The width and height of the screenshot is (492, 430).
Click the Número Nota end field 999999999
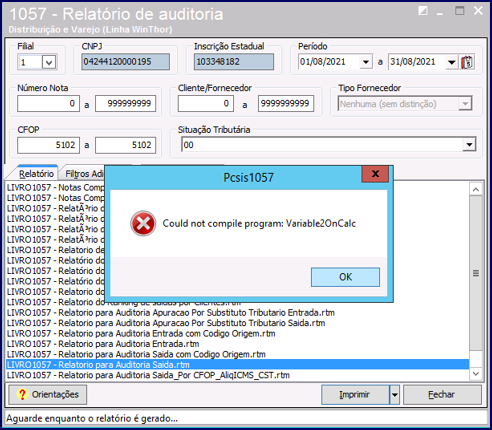125,104
